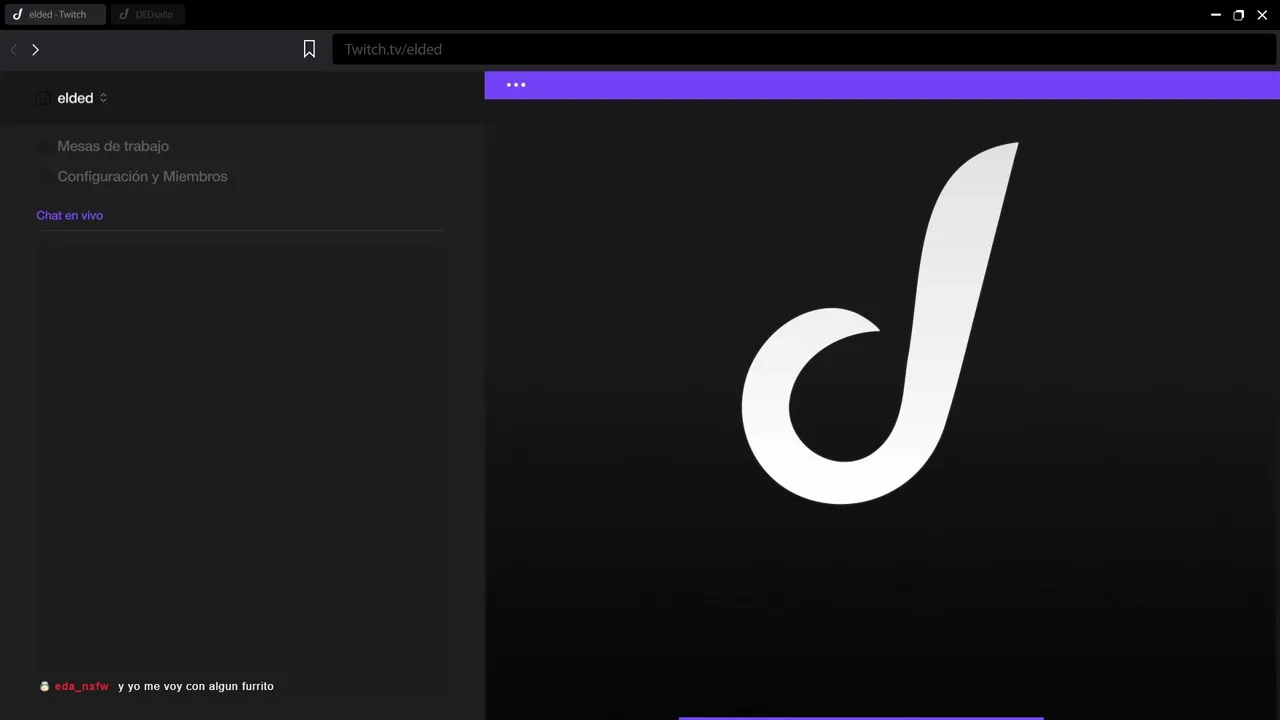Viewport: 1280px width, 720px height.
Task: Minimize the browser window
Action: 1216,15
